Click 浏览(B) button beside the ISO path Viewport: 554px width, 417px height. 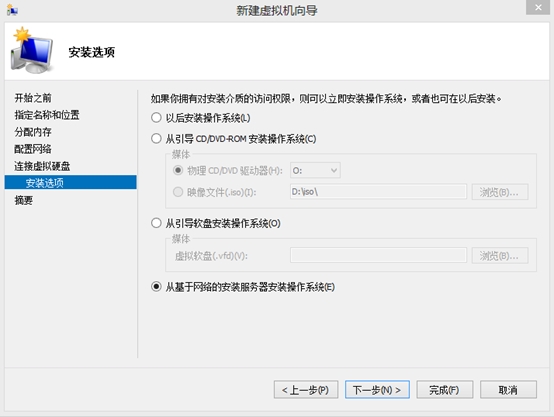500,192
